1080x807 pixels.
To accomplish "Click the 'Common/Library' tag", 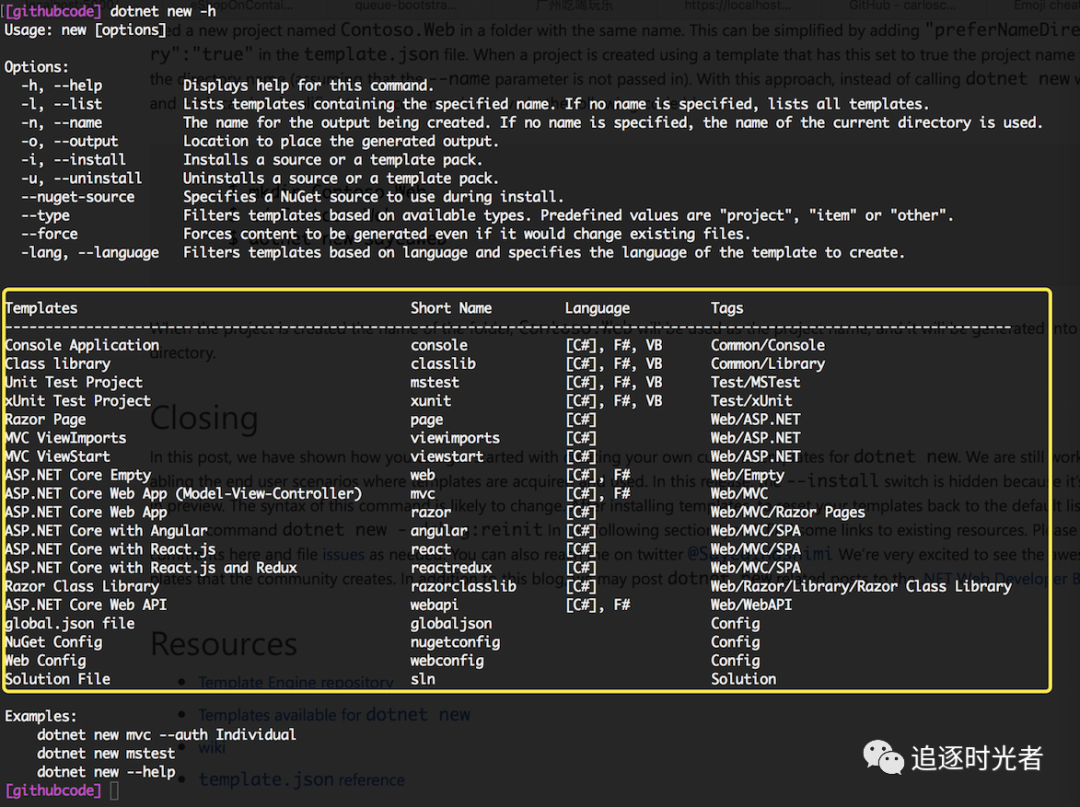I will (x=768, y=364).
